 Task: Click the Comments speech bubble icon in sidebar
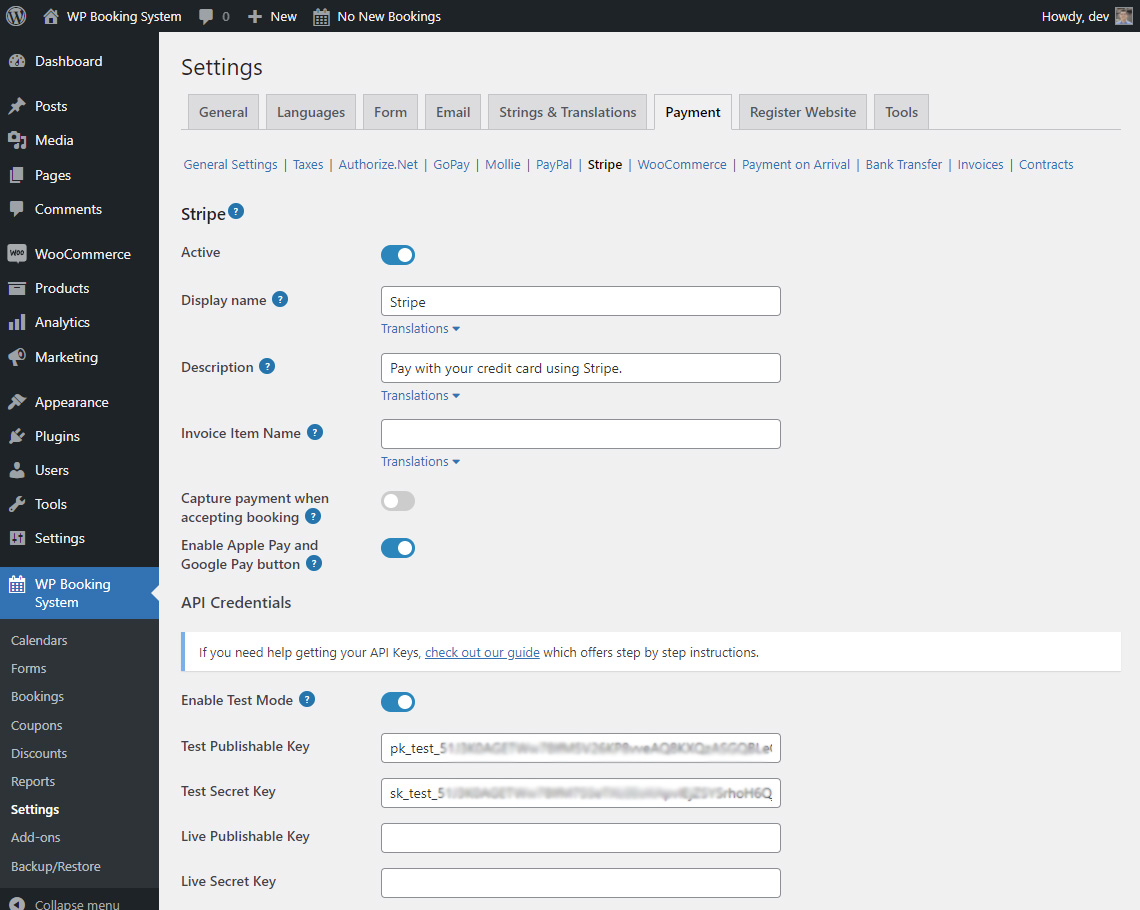(x=17, y=209)
